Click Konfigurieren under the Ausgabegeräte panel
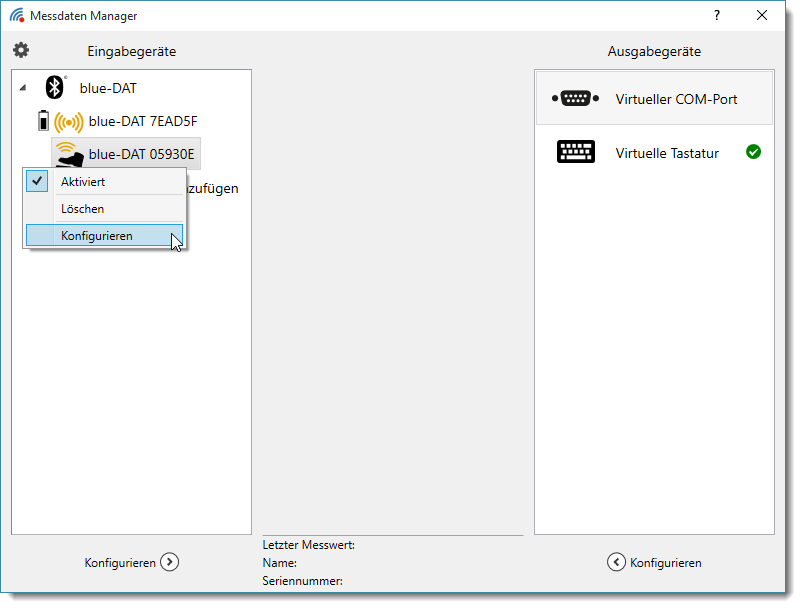This screenshot has width=801, height=608. [x=665, y=562]
